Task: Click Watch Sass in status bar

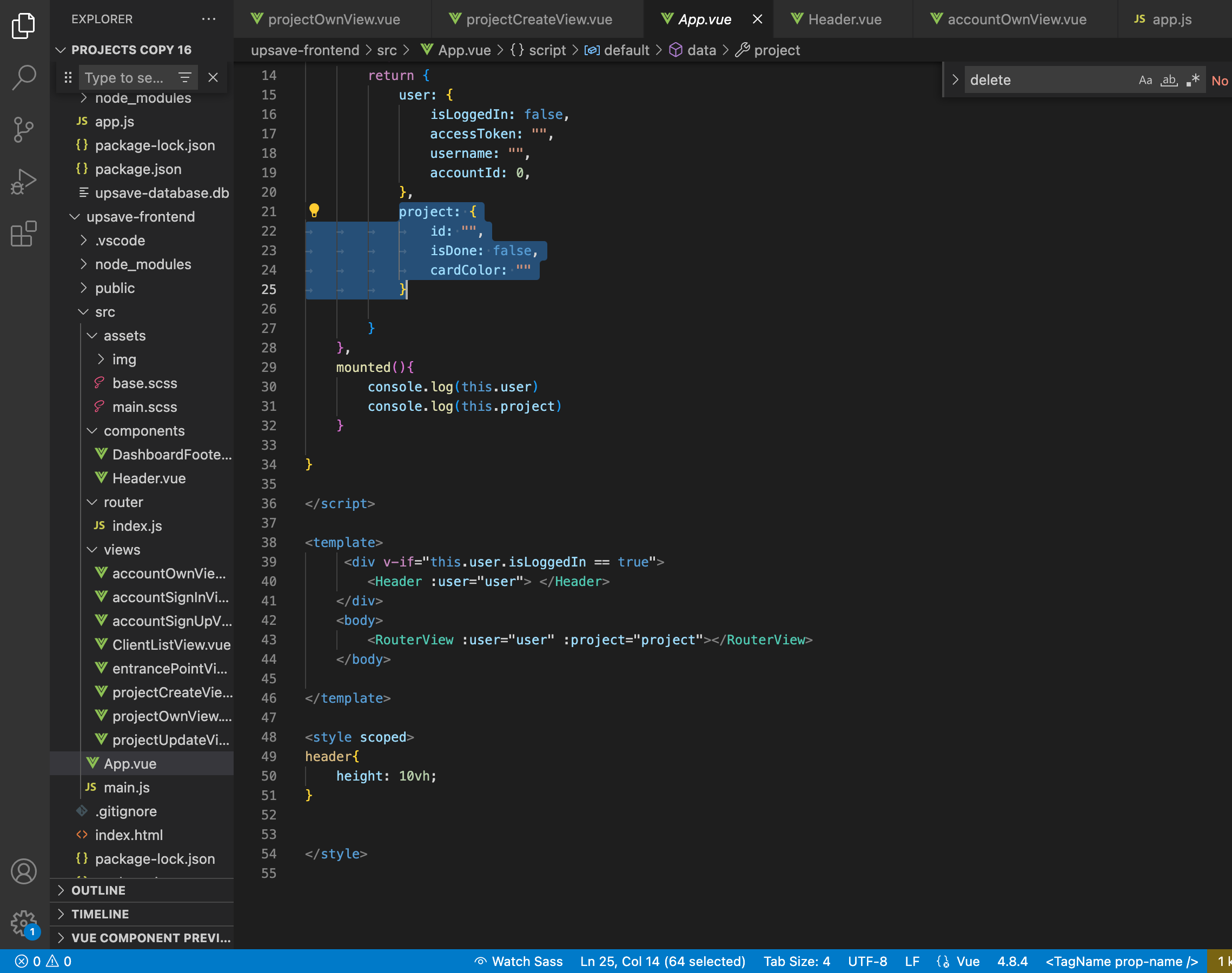Action: [519, 962]
